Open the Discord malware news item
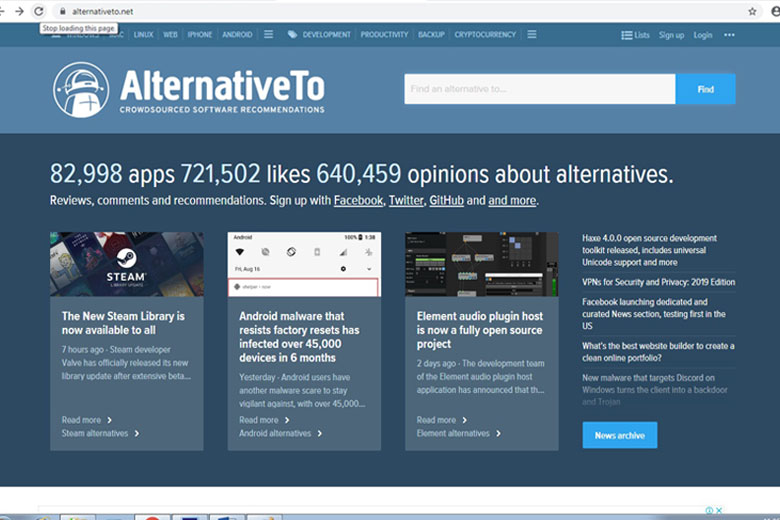 coord(655,390)
